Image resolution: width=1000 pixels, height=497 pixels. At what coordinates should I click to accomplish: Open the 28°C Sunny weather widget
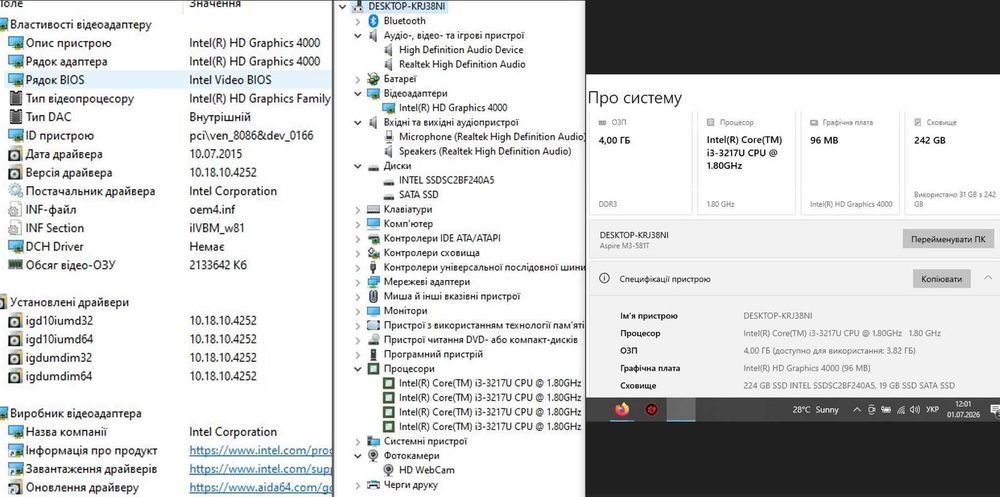[816, 410]
